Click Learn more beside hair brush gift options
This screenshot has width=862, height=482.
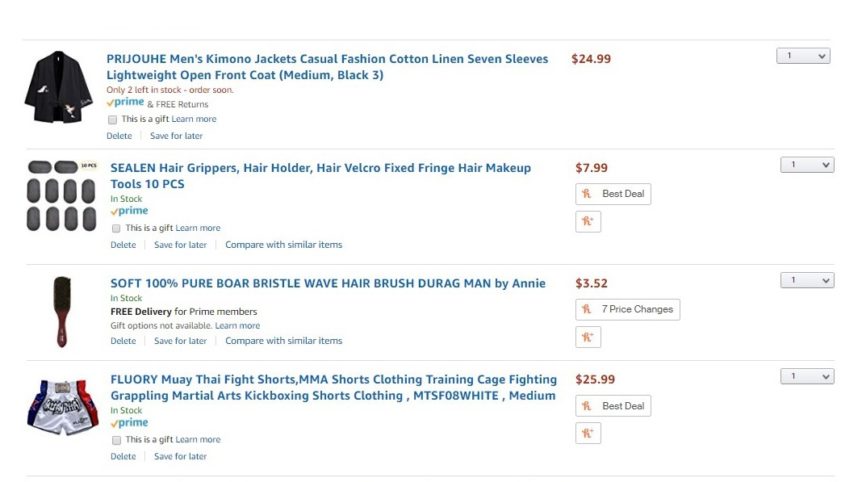[237, 325]
